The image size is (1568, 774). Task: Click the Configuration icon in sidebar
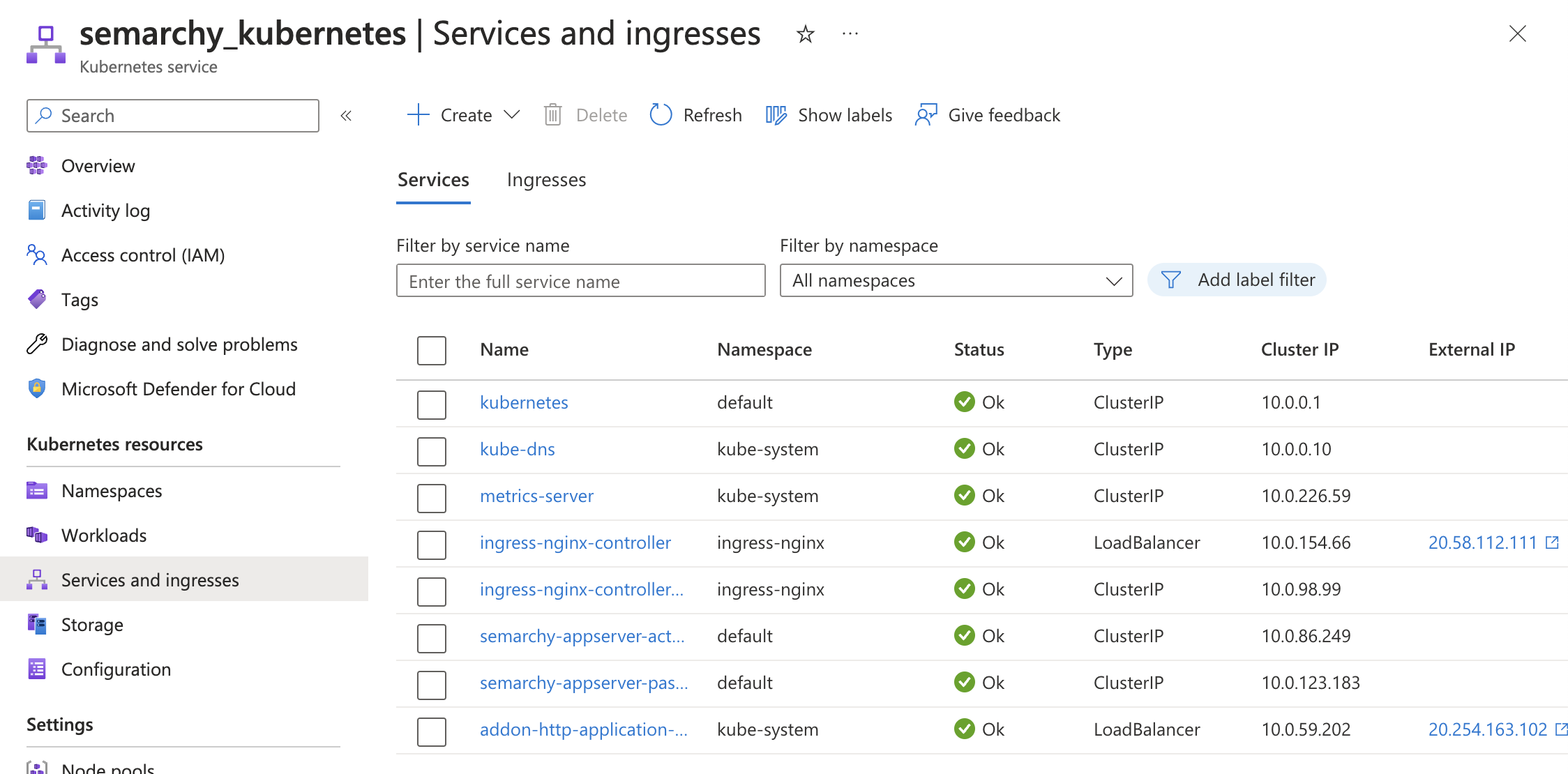[x=37, y=669]
